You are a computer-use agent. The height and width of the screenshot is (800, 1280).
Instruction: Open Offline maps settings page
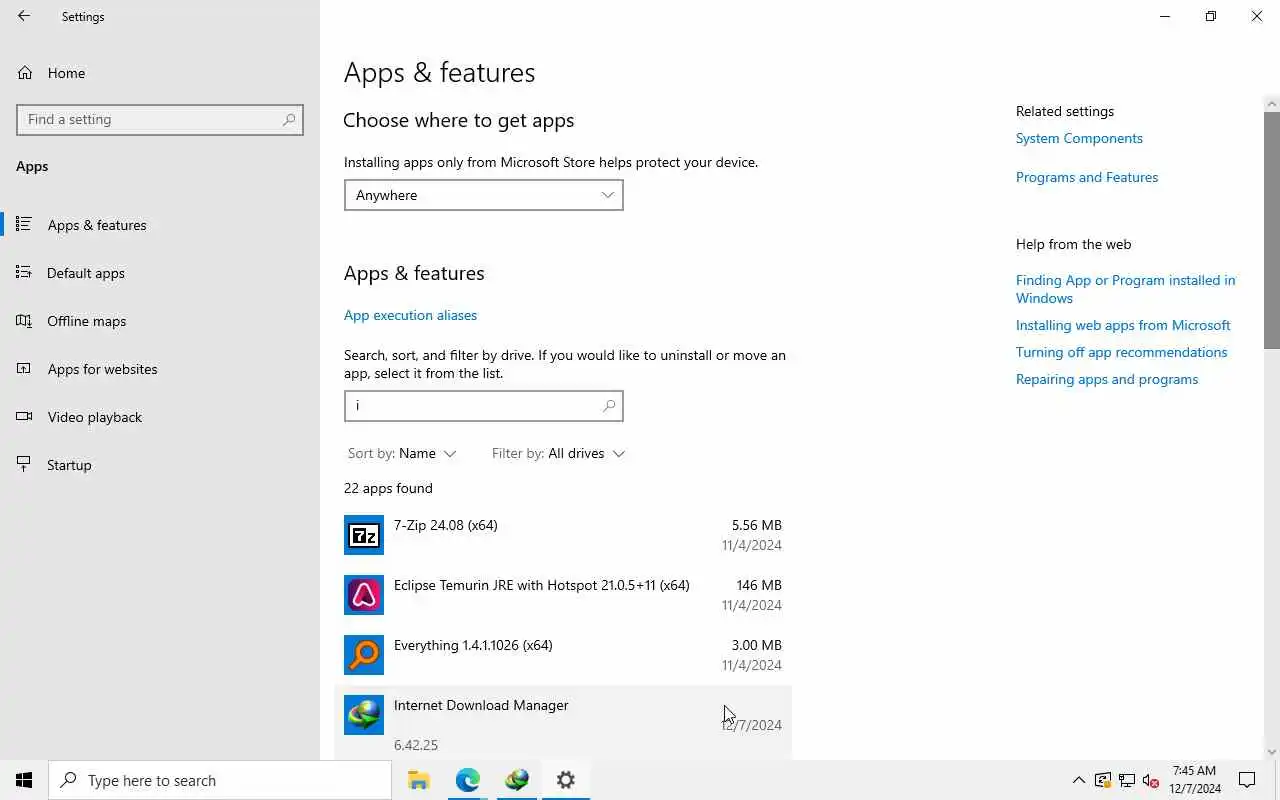coord(160,321)
